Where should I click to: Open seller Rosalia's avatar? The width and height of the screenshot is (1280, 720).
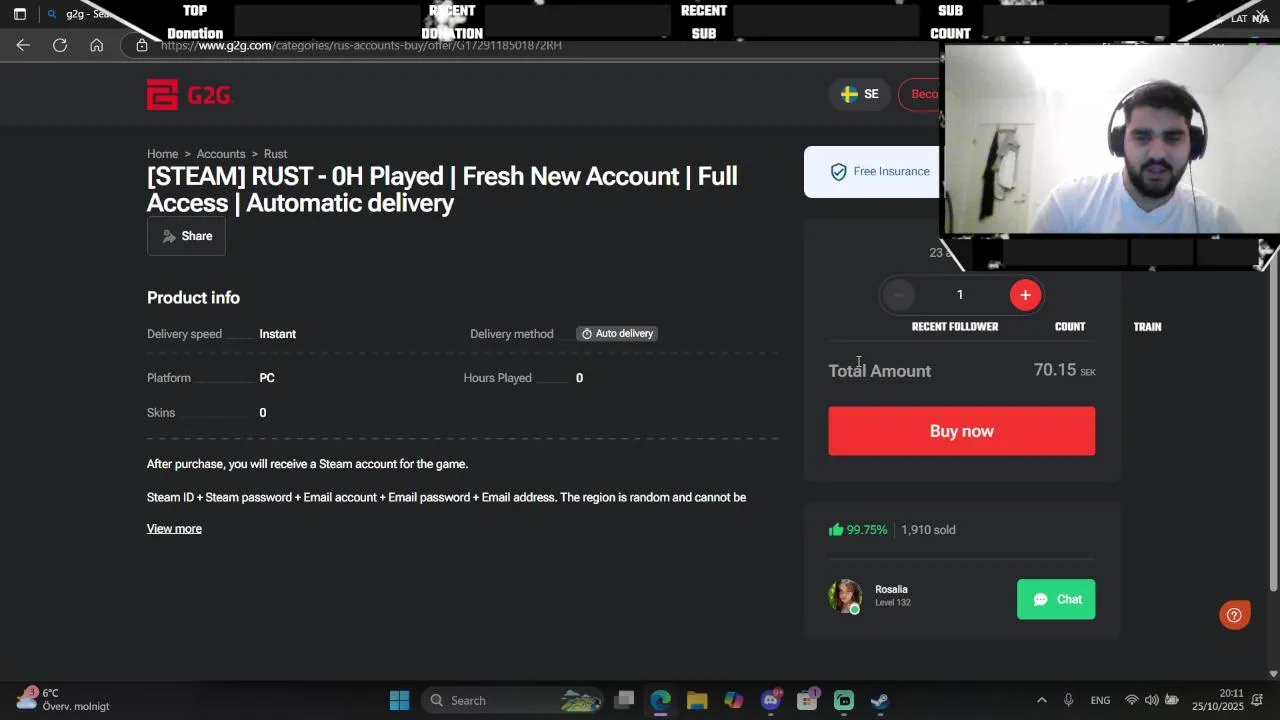845,596
